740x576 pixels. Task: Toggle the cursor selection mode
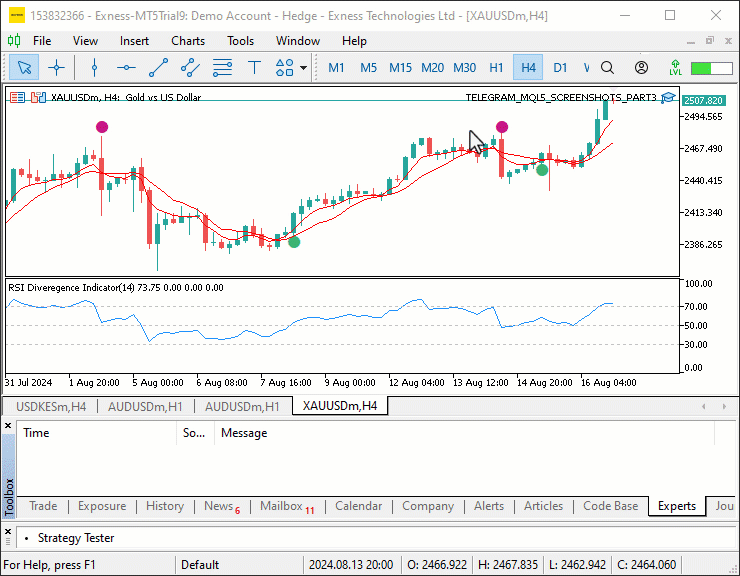[x=24, y=68]
